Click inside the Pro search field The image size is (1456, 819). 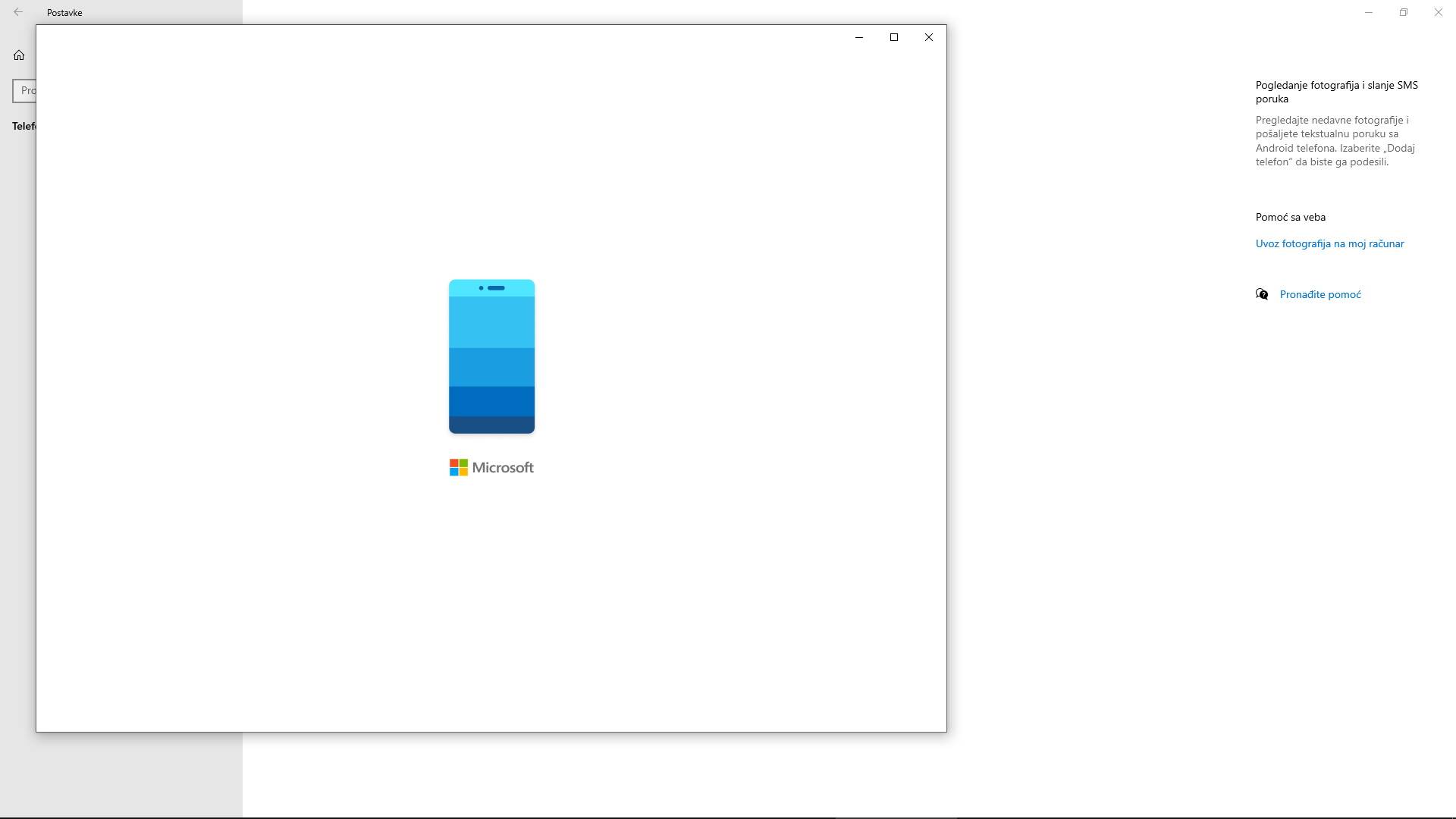[x=28, y=90]
